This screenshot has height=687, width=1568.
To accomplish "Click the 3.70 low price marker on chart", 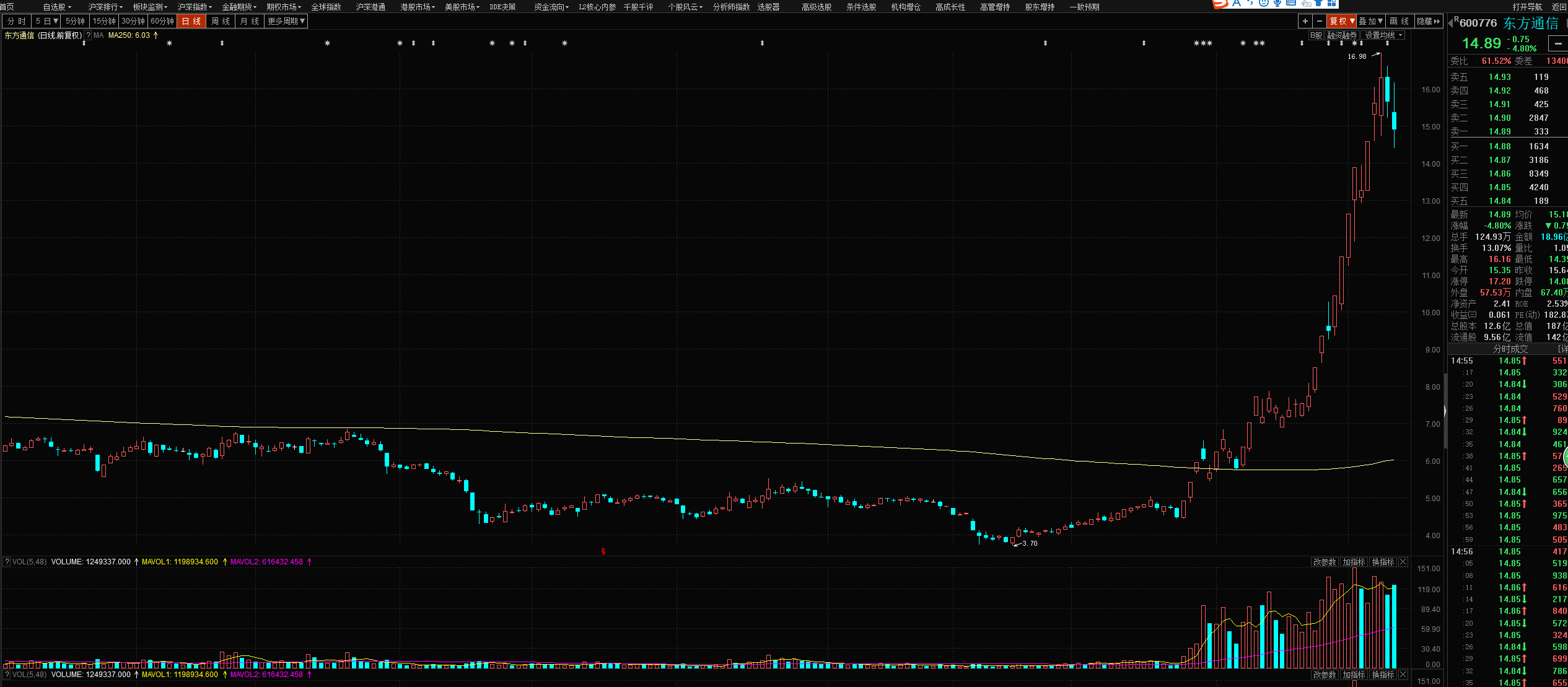I will tap(1030, 543).
